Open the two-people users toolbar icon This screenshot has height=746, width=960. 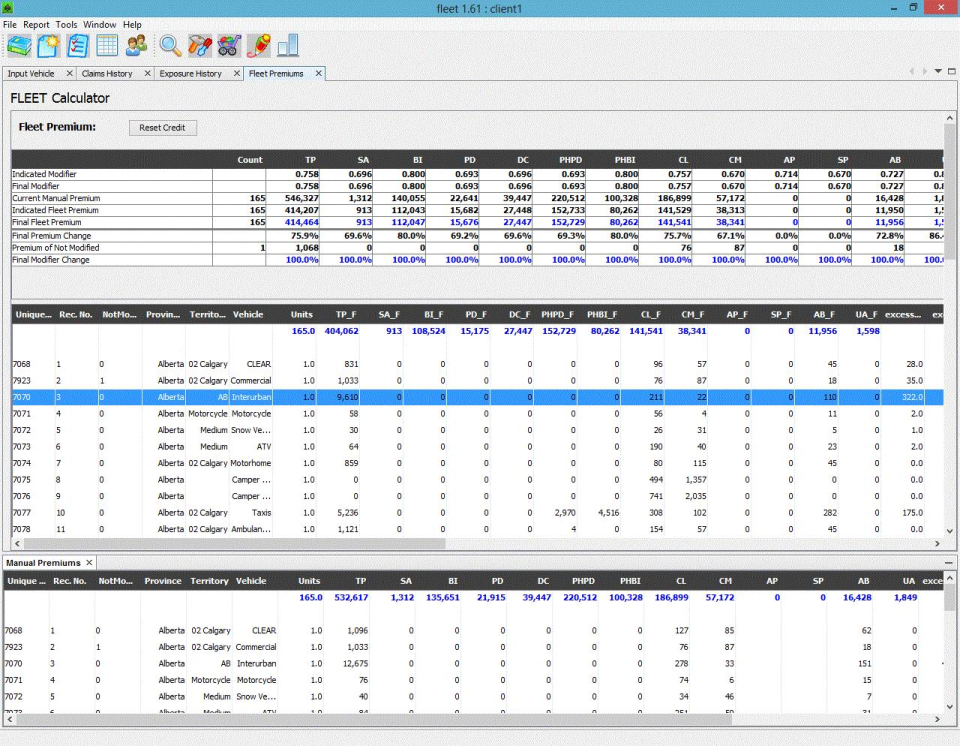137,46
